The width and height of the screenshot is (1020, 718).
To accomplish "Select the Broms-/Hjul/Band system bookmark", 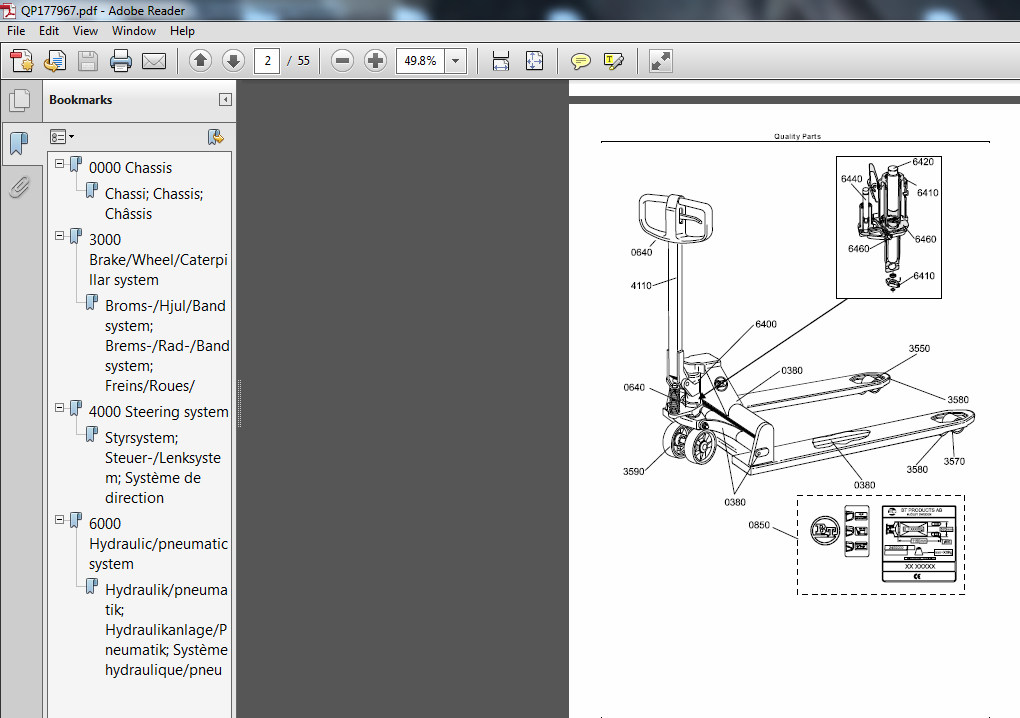I will (x=167, y=345).
